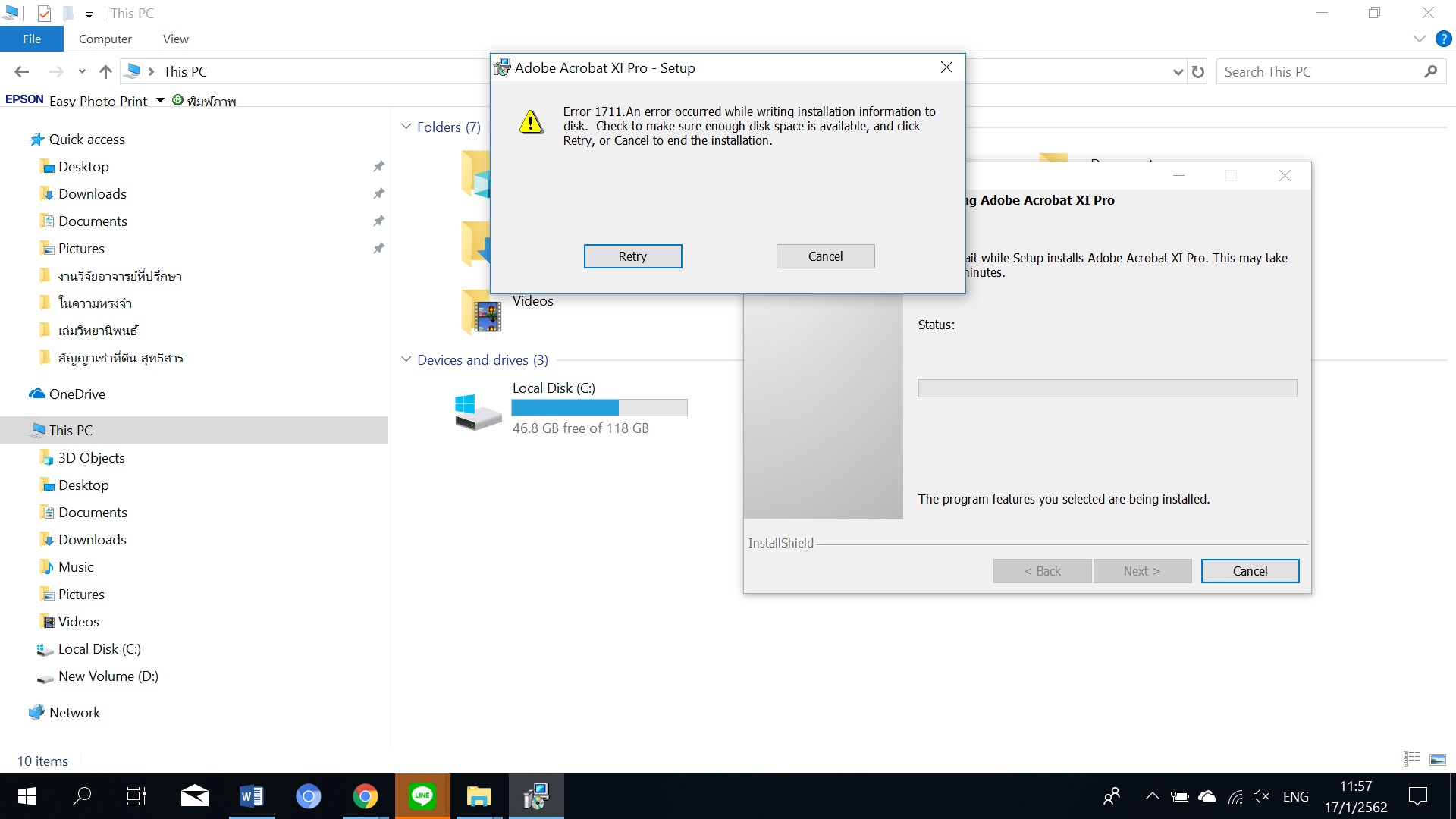
Task: Click the Search This PC field
Action: click(x=1319, y=72)
